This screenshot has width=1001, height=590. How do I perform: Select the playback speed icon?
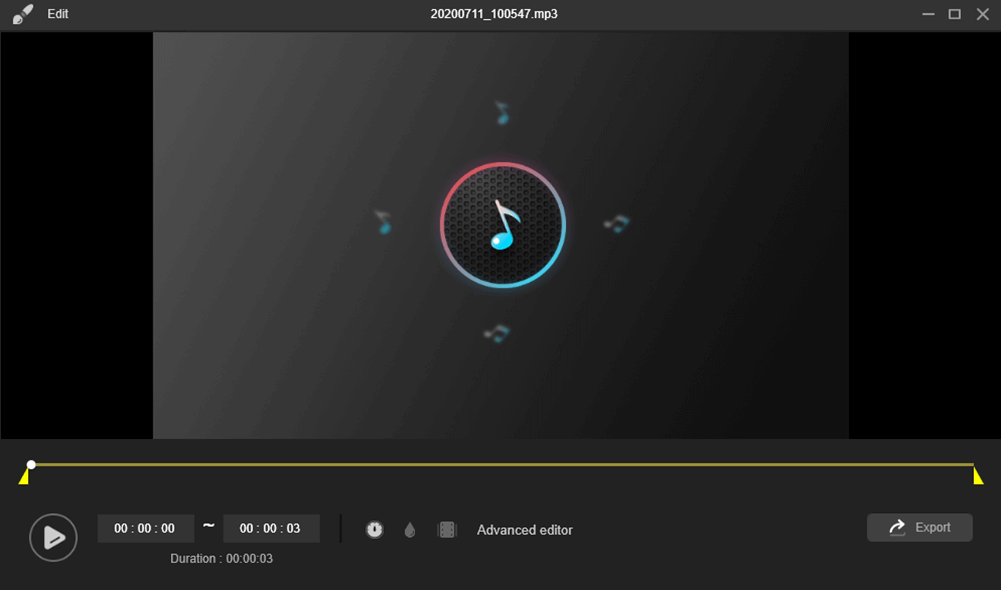pos(375,529)
